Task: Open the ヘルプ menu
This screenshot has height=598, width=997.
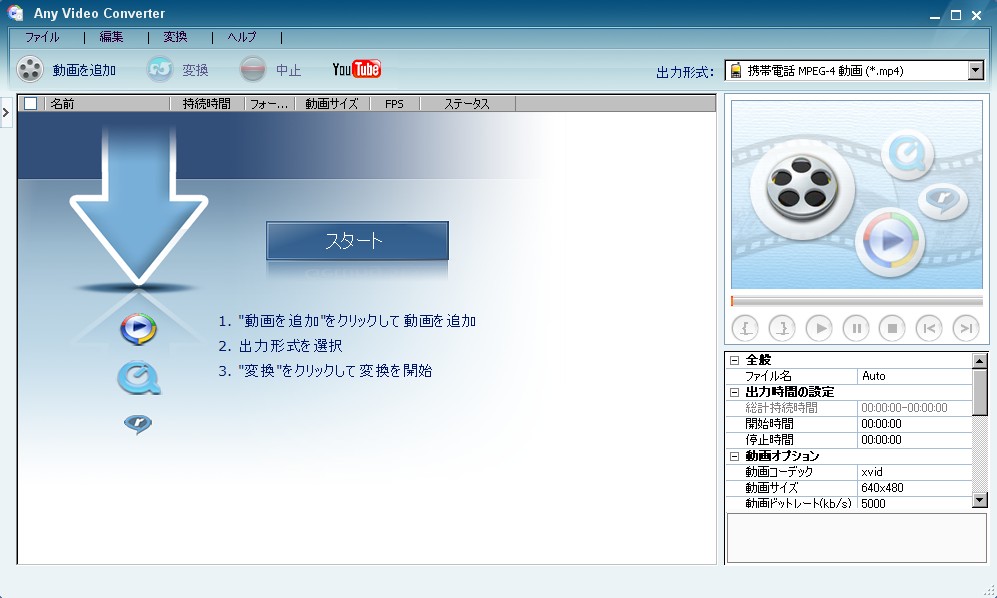Action: tap(242, 37)
